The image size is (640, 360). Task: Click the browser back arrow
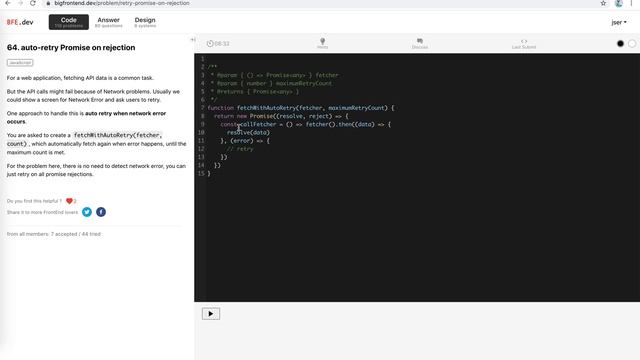click(x=8, y=3)
